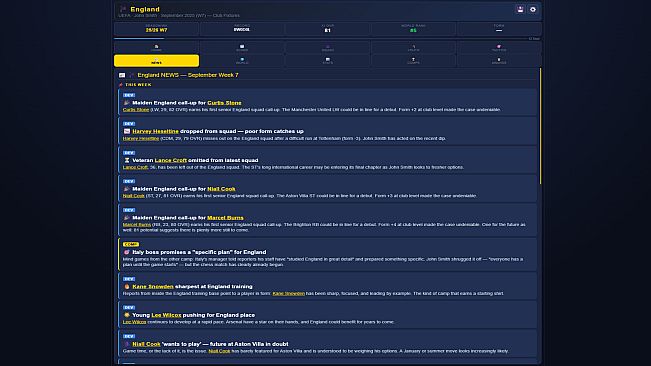Open the COMPS trophy tab
The image size is (651, 366).
tap(413, 61)
